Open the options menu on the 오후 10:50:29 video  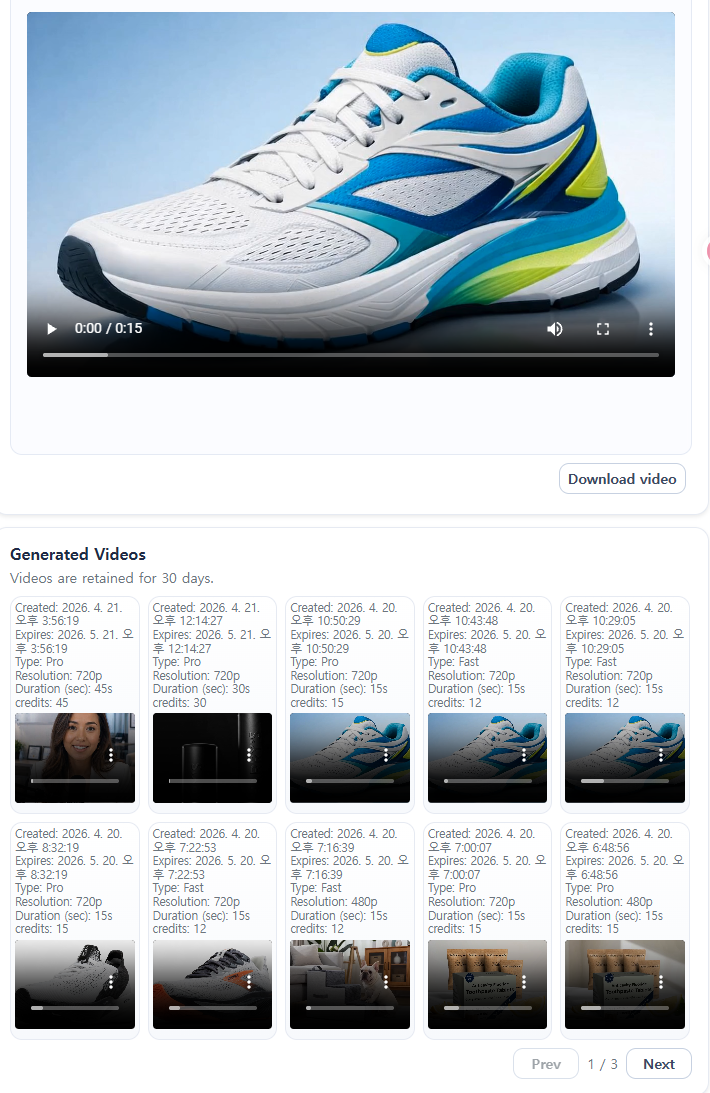point(386,756)
